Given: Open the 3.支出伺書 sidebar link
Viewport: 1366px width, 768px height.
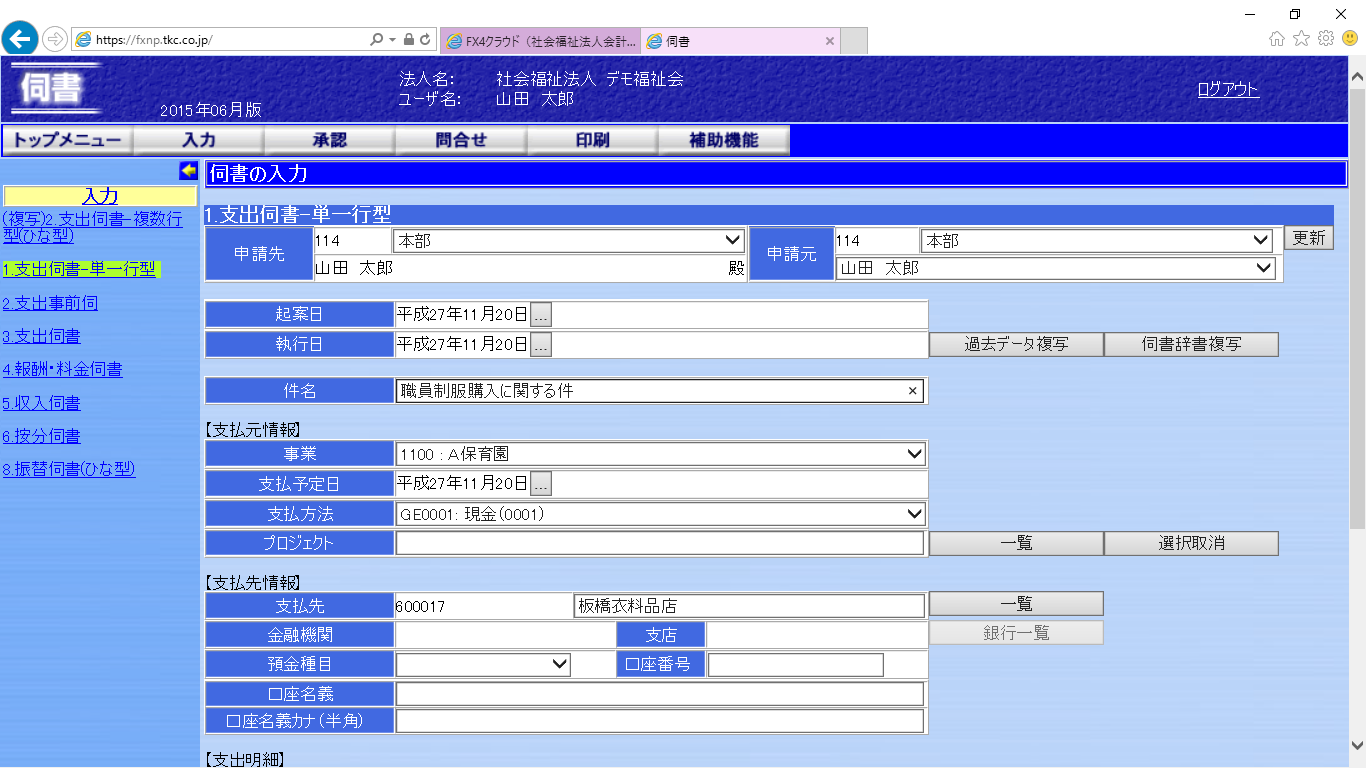Looking at the screenshot, I should coord(41,336).
